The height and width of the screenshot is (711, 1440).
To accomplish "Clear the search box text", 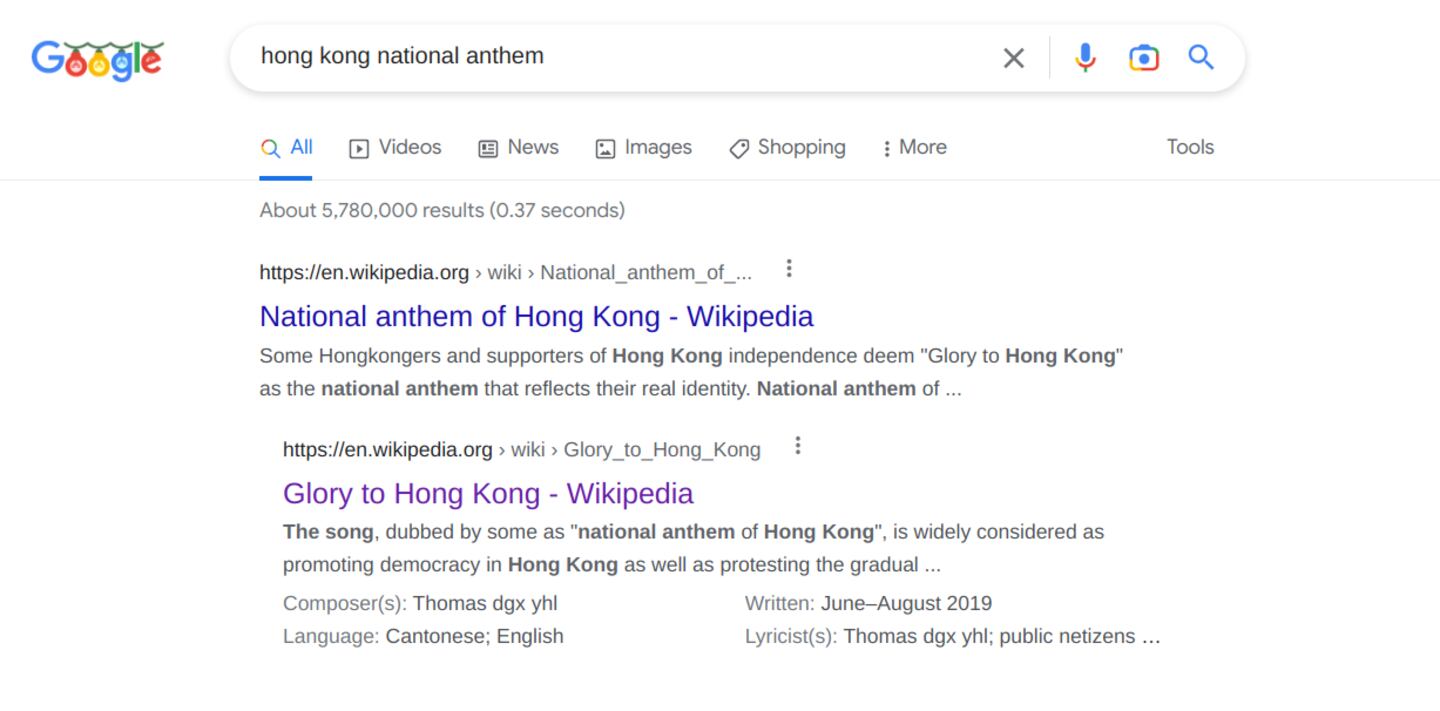I will [x=1013, y=58].
